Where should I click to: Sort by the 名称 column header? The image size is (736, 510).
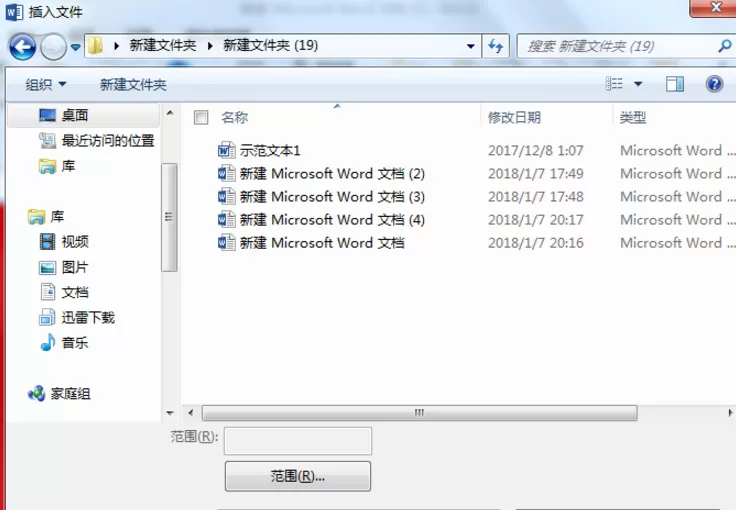[234, 117]
